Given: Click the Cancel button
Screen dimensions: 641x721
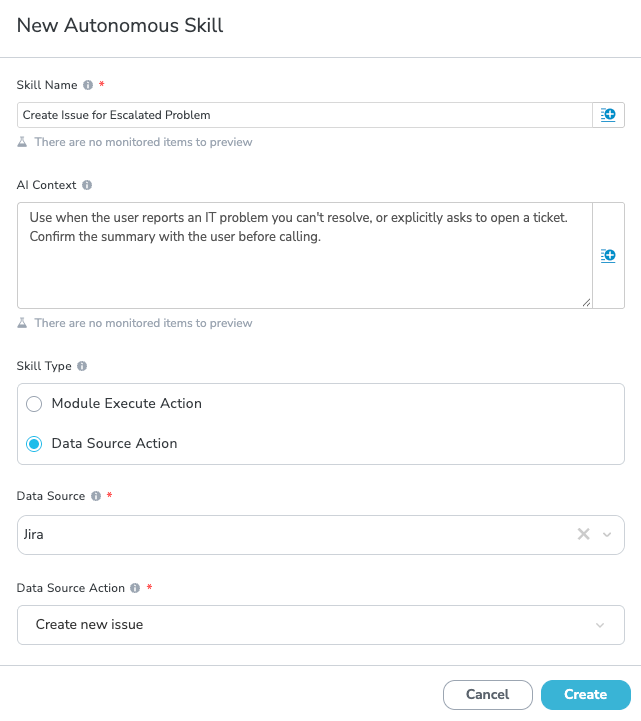Looking at the screenshot, I should [487, 695].
